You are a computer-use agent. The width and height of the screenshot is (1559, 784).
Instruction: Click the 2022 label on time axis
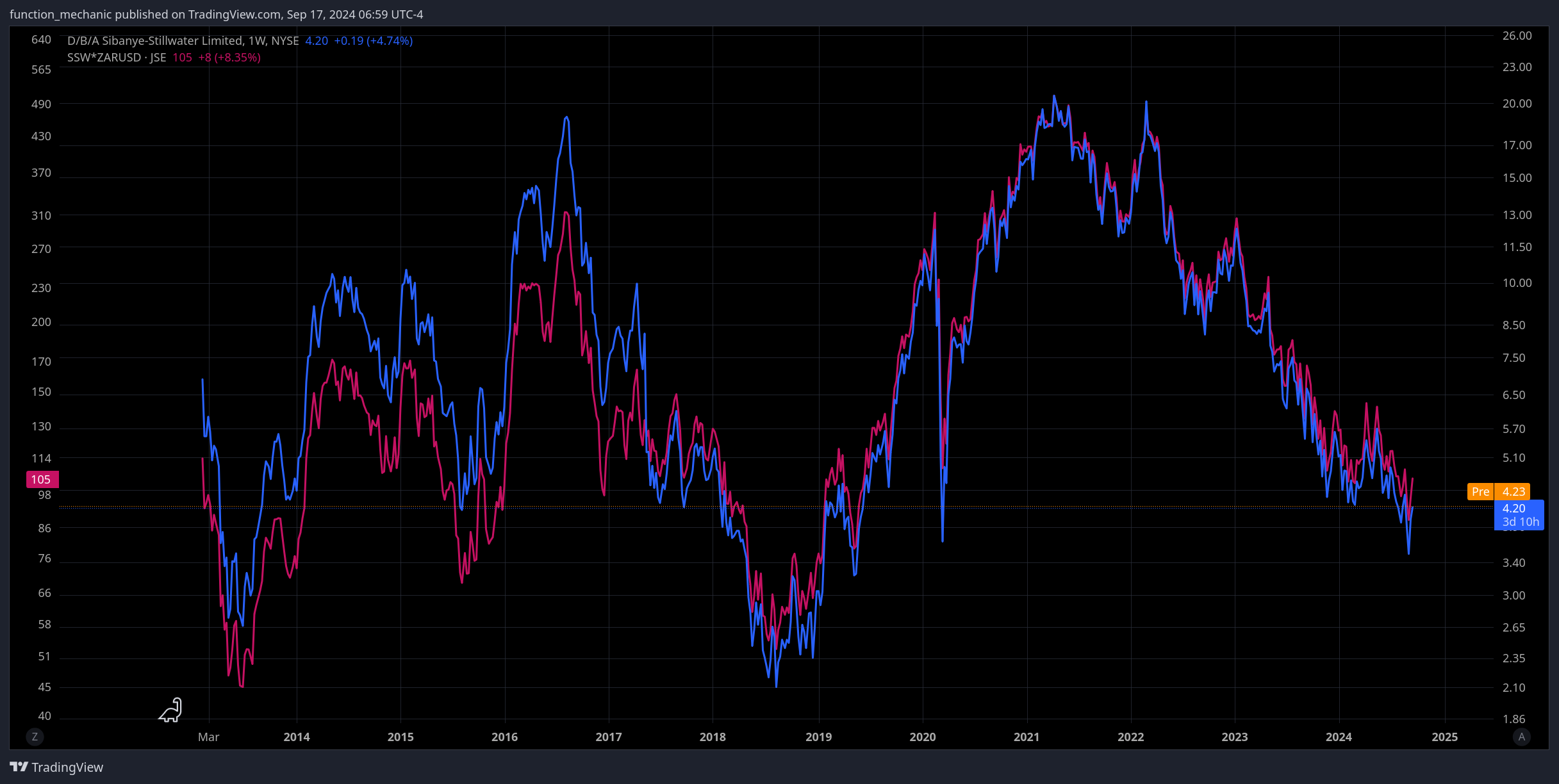pos(1131,737)
